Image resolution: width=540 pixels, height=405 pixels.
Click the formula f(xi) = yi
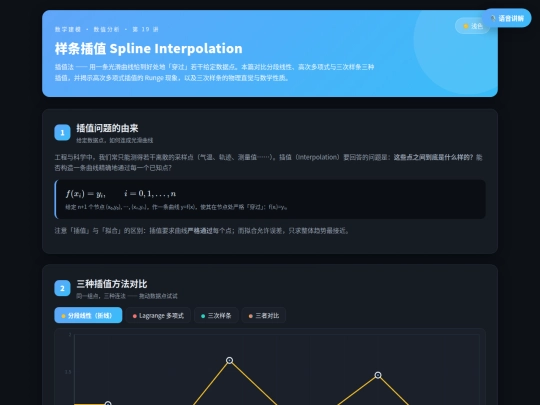(x=121, y=194)
